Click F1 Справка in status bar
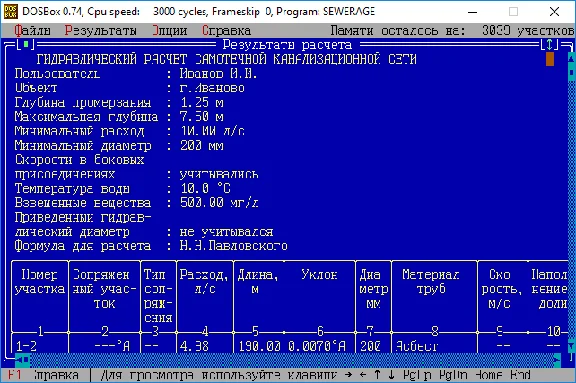The image size is (576, 383). (x=43, y=375)
